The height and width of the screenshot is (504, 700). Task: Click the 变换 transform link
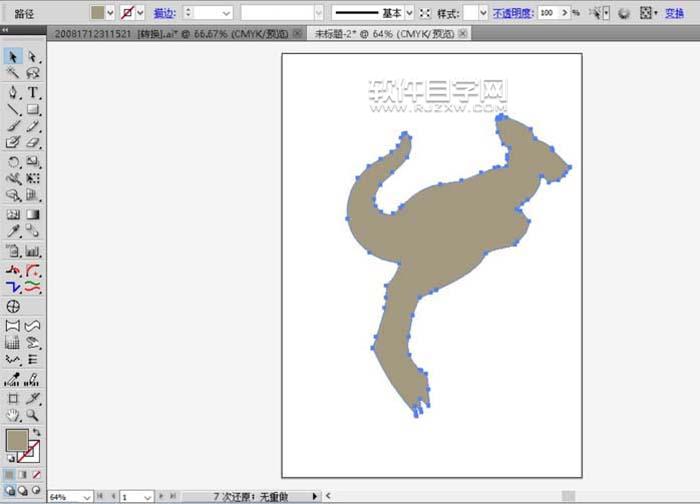point(674,13)
